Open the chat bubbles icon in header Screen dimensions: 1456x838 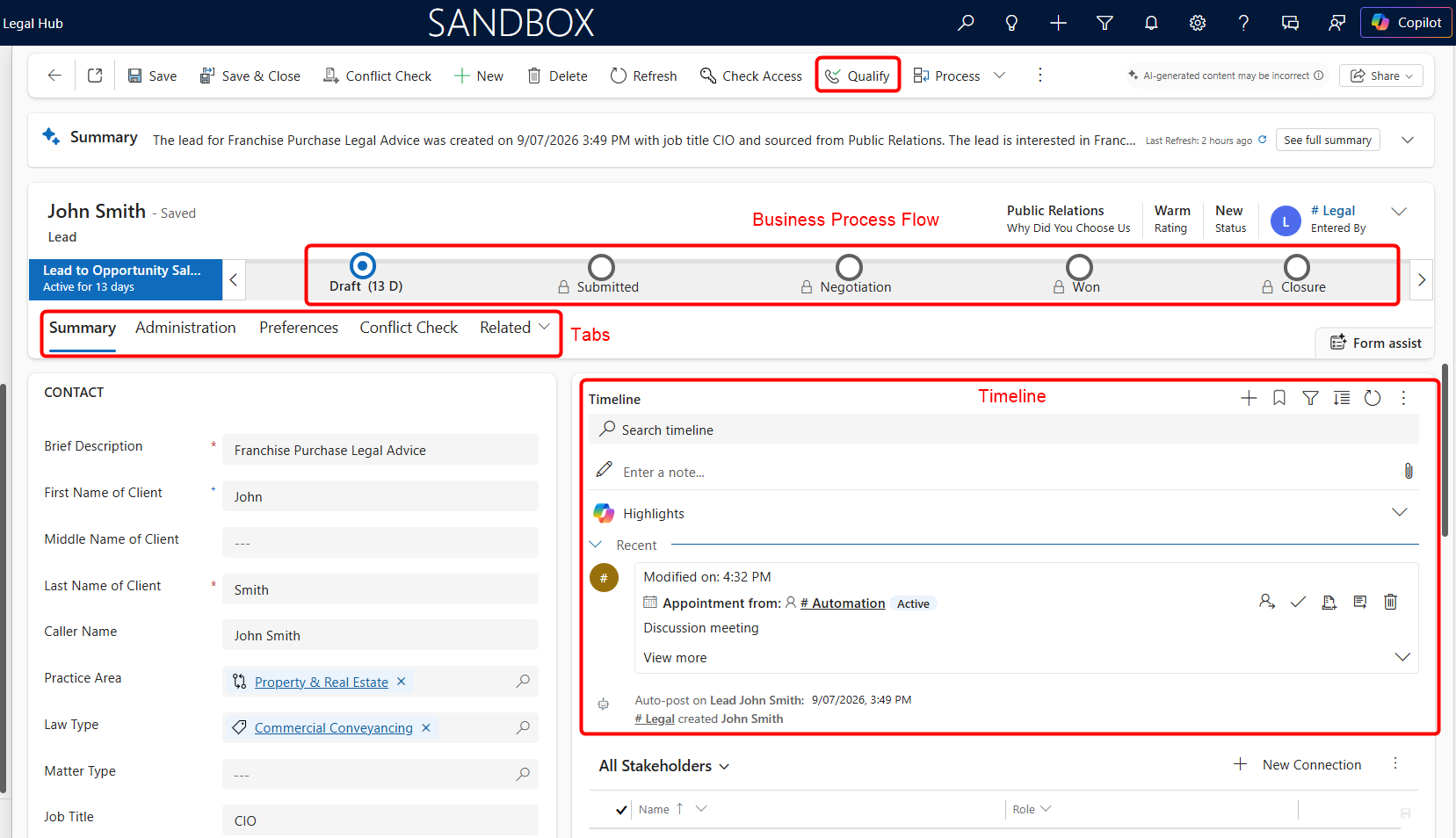1290,23
